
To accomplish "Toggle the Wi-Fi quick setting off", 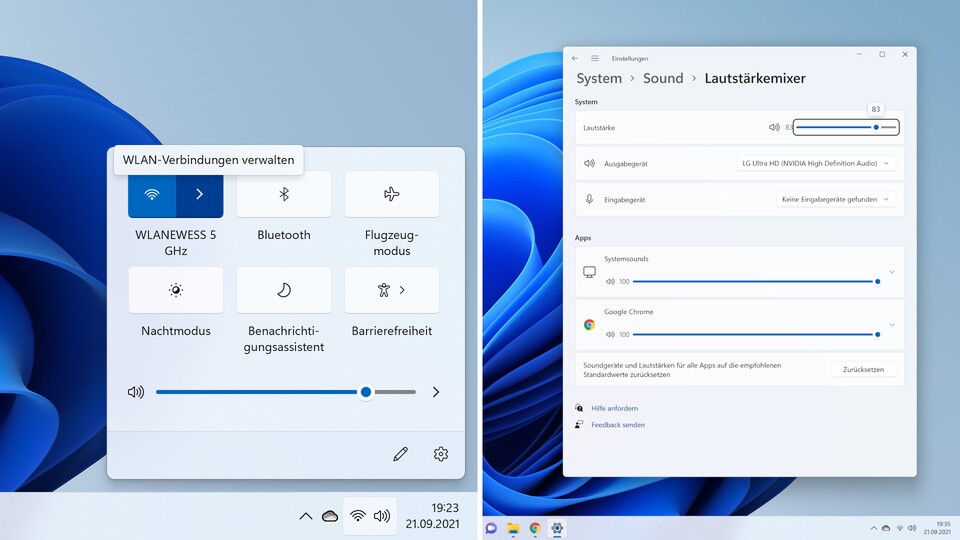I will pyautogui.click(x=152, y=195).
